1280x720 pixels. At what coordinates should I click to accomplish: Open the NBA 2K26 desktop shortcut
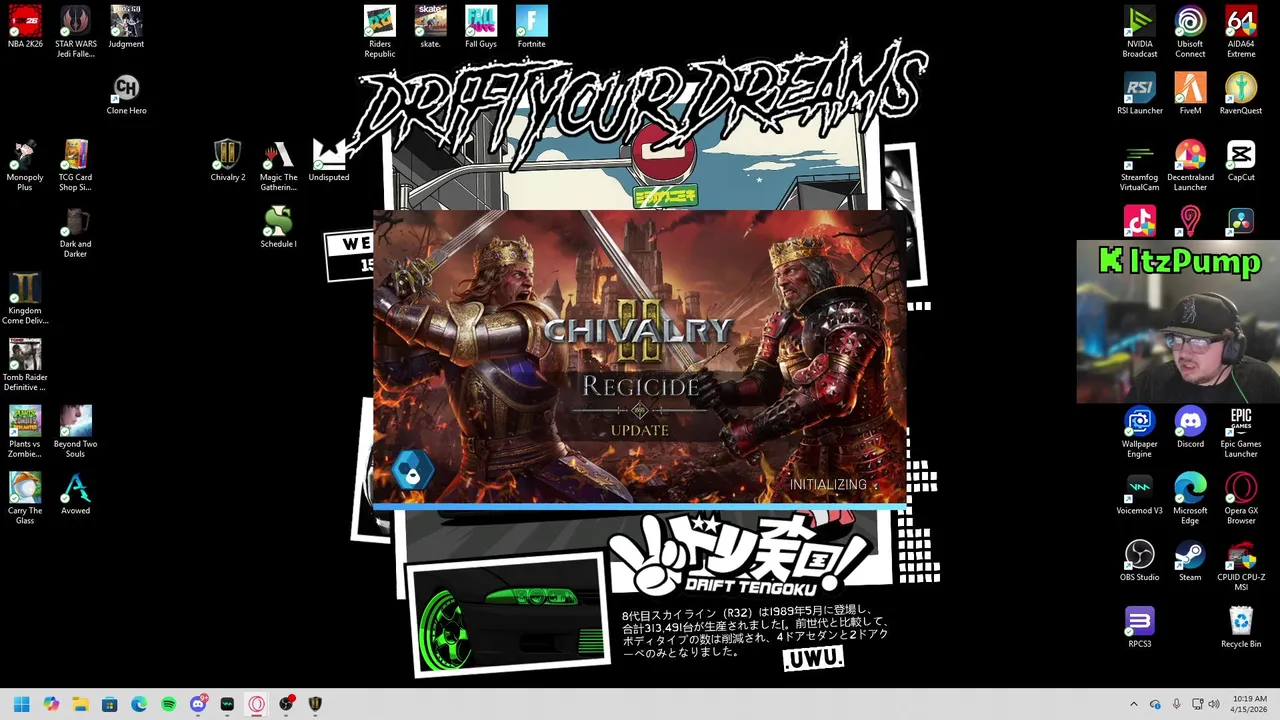point(25,27)
